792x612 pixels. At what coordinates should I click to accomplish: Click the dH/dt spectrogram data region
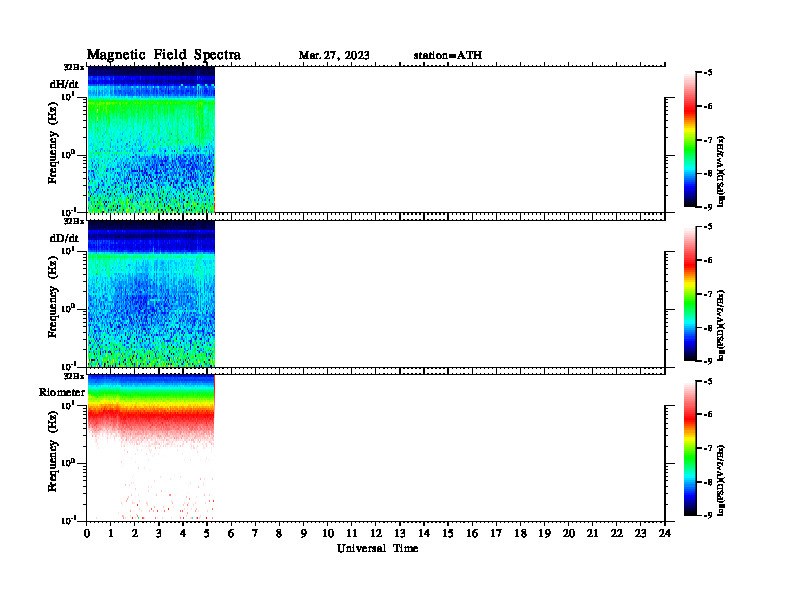tap(151, 139)
